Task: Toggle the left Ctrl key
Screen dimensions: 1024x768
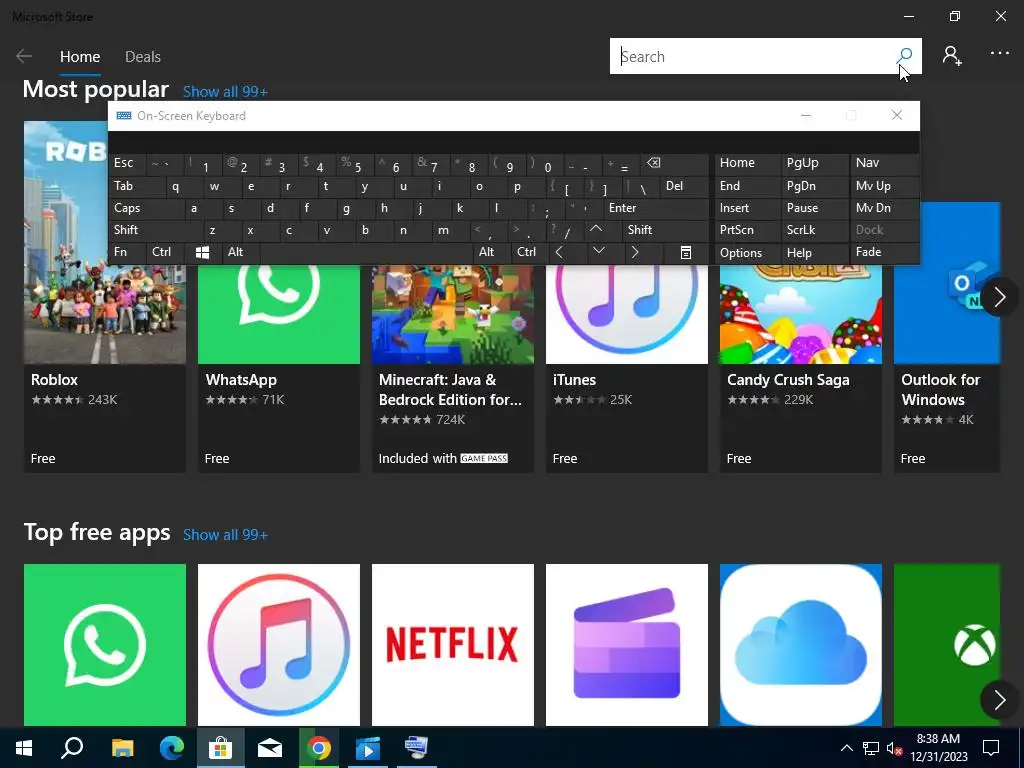Action: click(165, 252)
